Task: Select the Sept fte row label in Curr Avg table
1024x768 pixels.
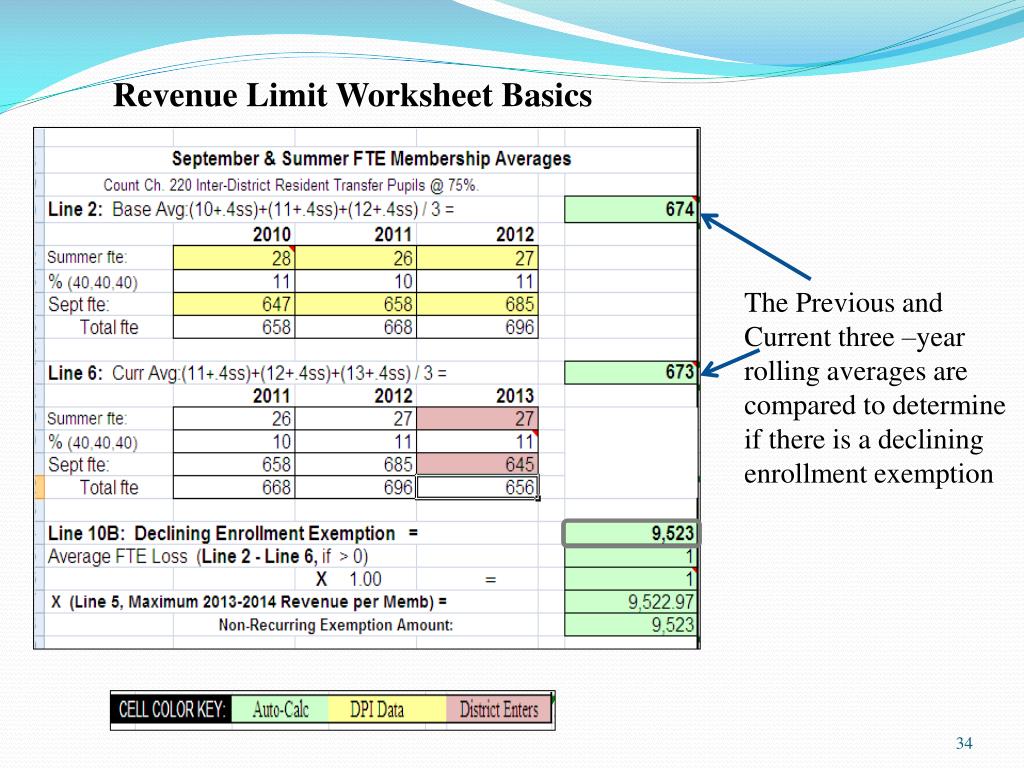Action: pos(78,465)
